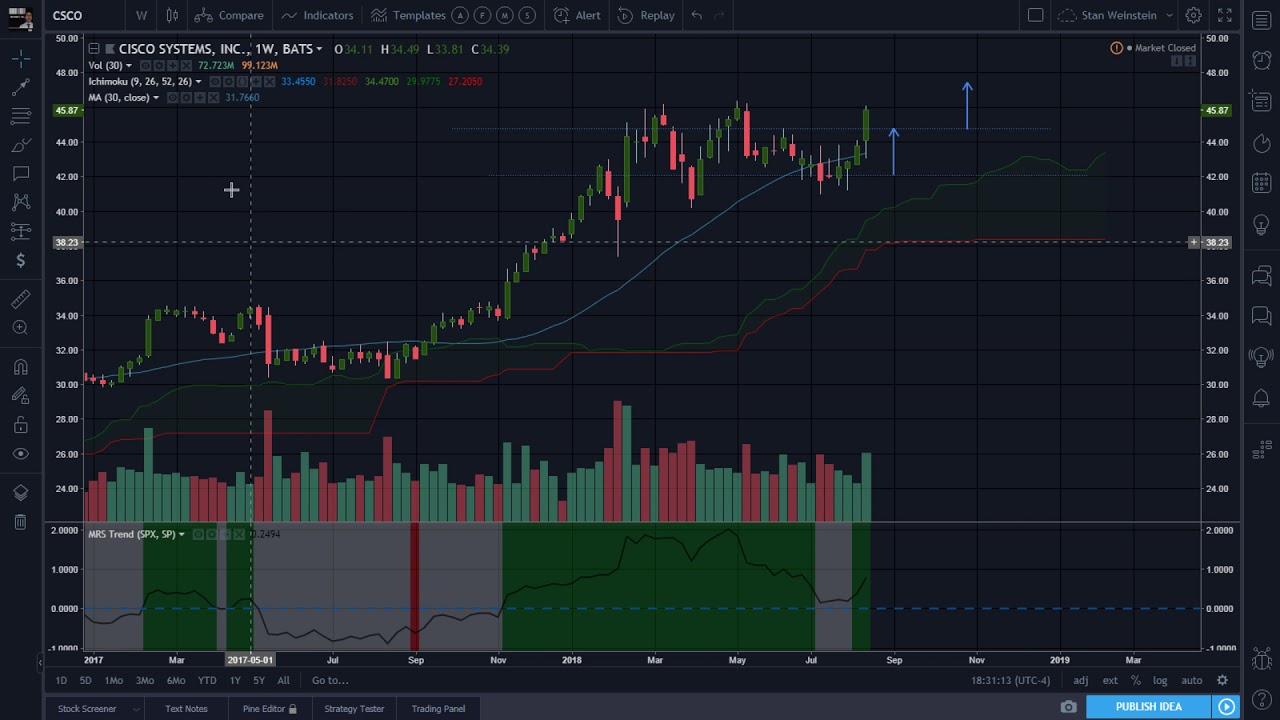
Task: Select the text annotation tool
Action: point(20,174)
